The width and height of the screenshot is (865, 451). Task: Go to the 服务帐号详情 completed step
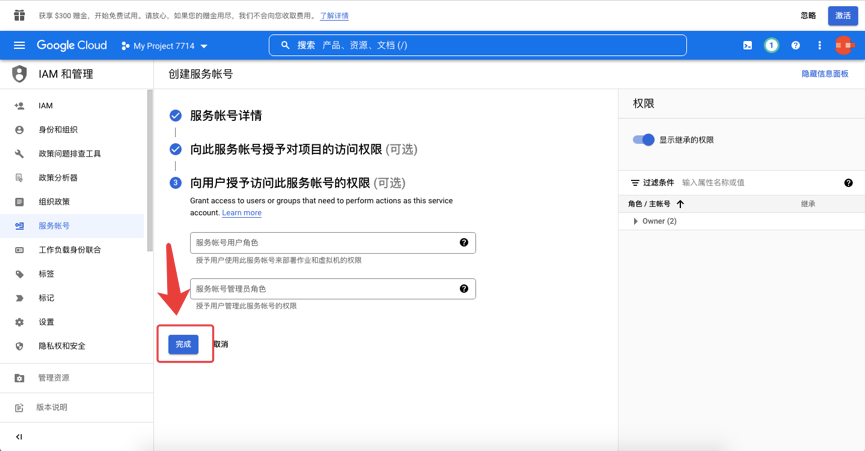tap(216, 115)
